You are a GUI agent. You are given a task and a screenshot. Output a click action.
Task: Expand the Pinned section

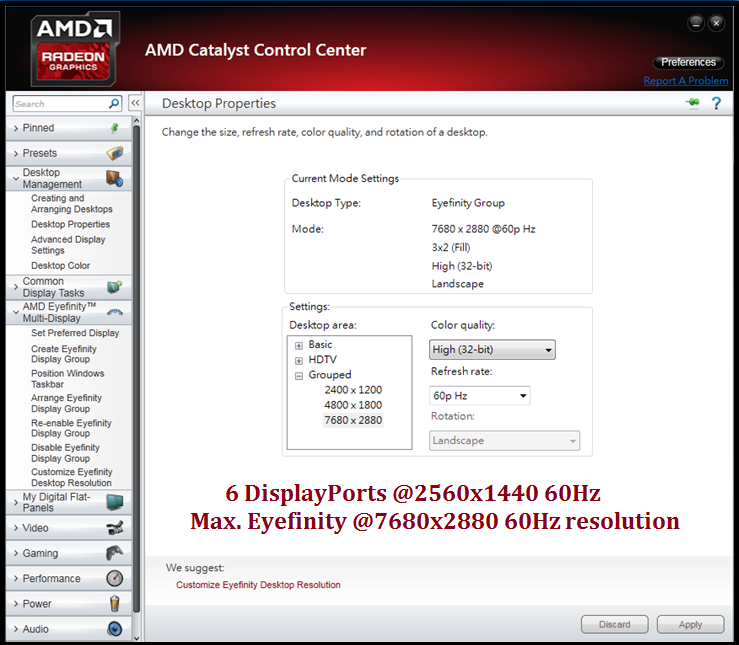[x=16, y=128]
